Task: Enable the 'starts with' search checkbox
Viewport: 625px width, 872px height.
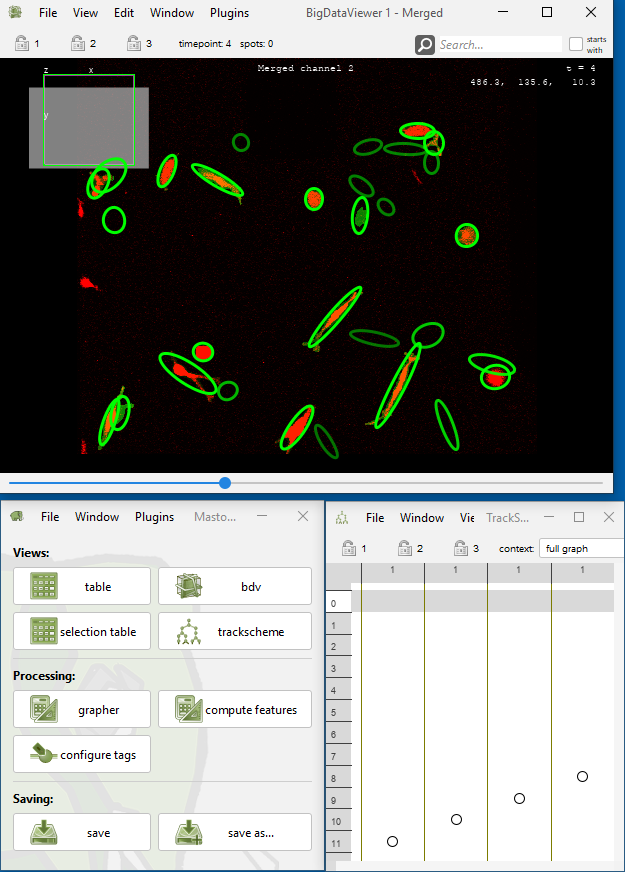Action: (x=576, y=44)
